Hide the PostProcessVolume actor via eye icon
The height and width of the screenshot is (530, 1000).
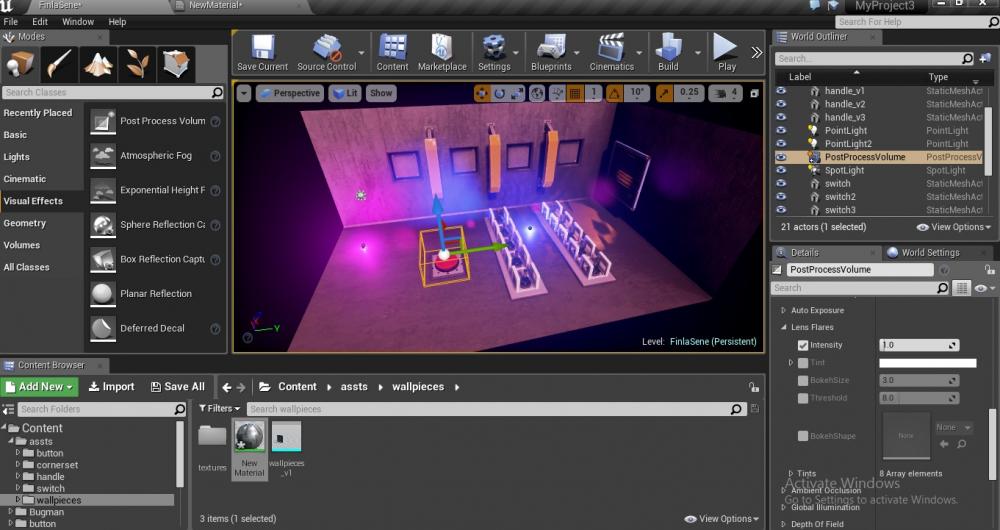click(x=781, y=157)
